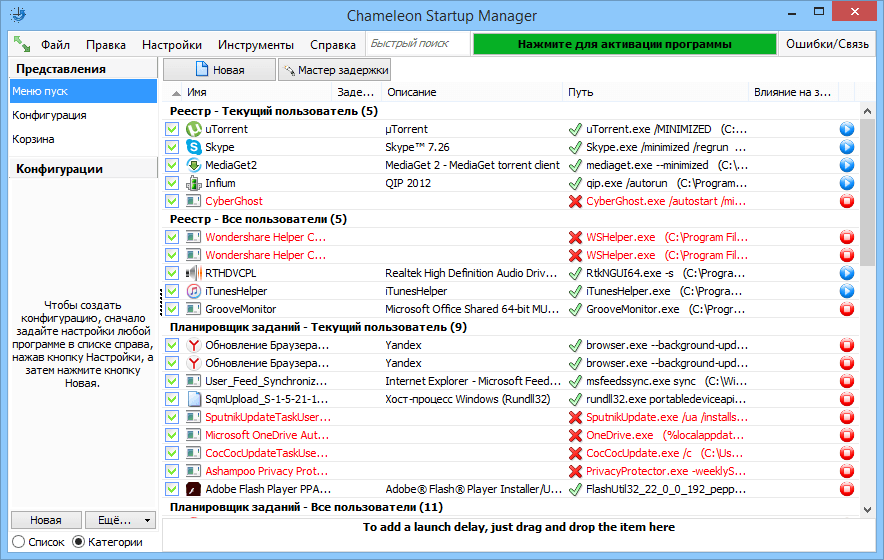Click red X status next to CyberGhost.exe
Image resolution: width=884 pixels, height=560 pixels.
point(575,201)
